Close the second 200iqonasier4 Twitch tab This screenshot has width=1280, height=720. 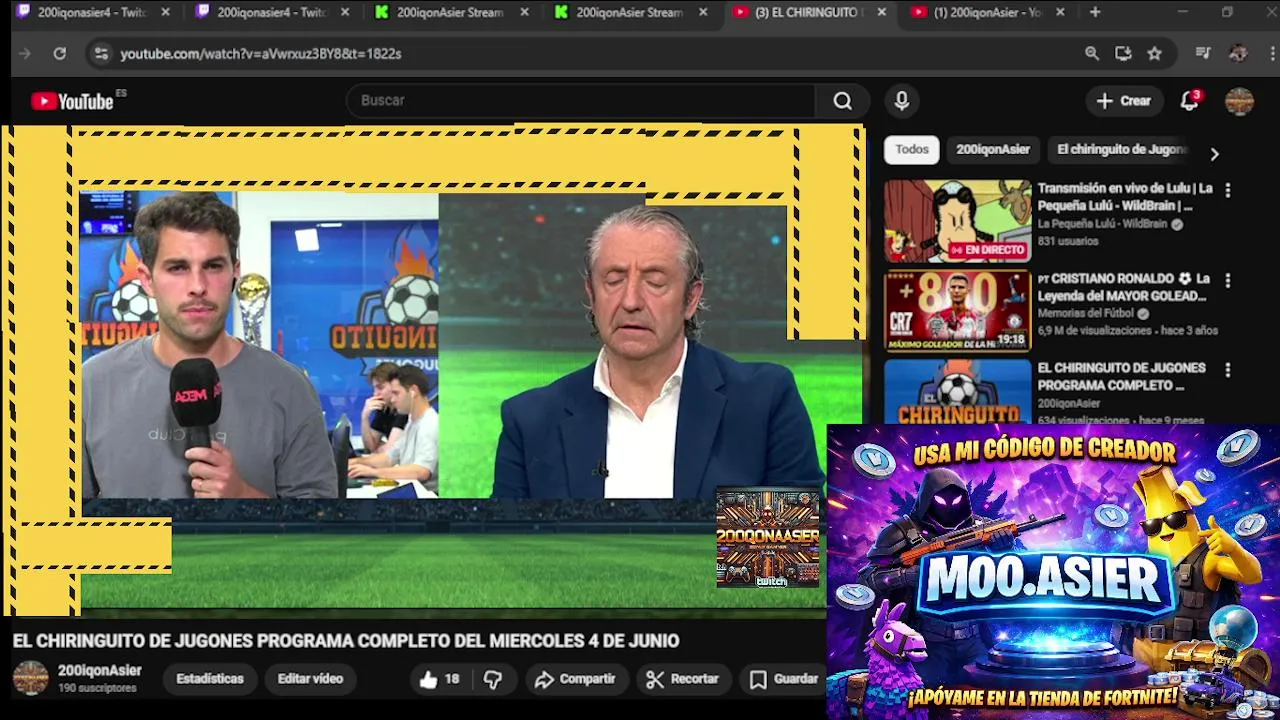point(345,13)
